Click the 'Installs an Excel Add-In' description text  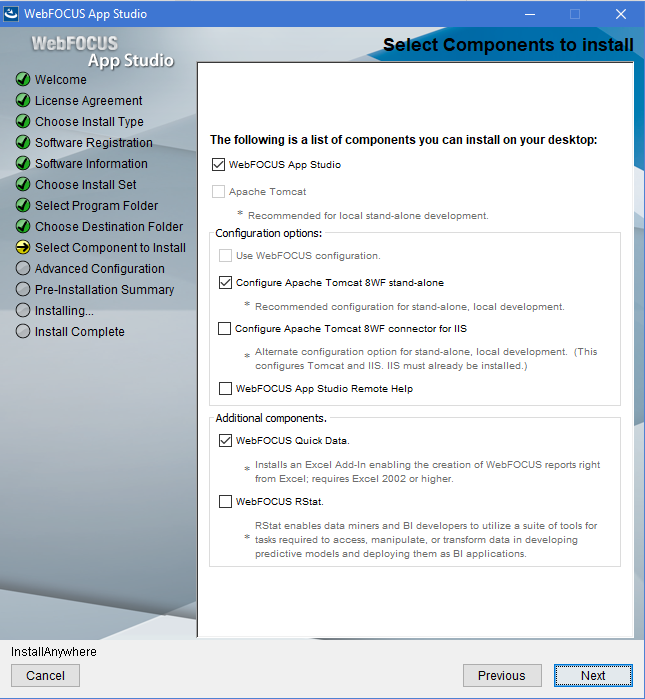coord(427,472)
